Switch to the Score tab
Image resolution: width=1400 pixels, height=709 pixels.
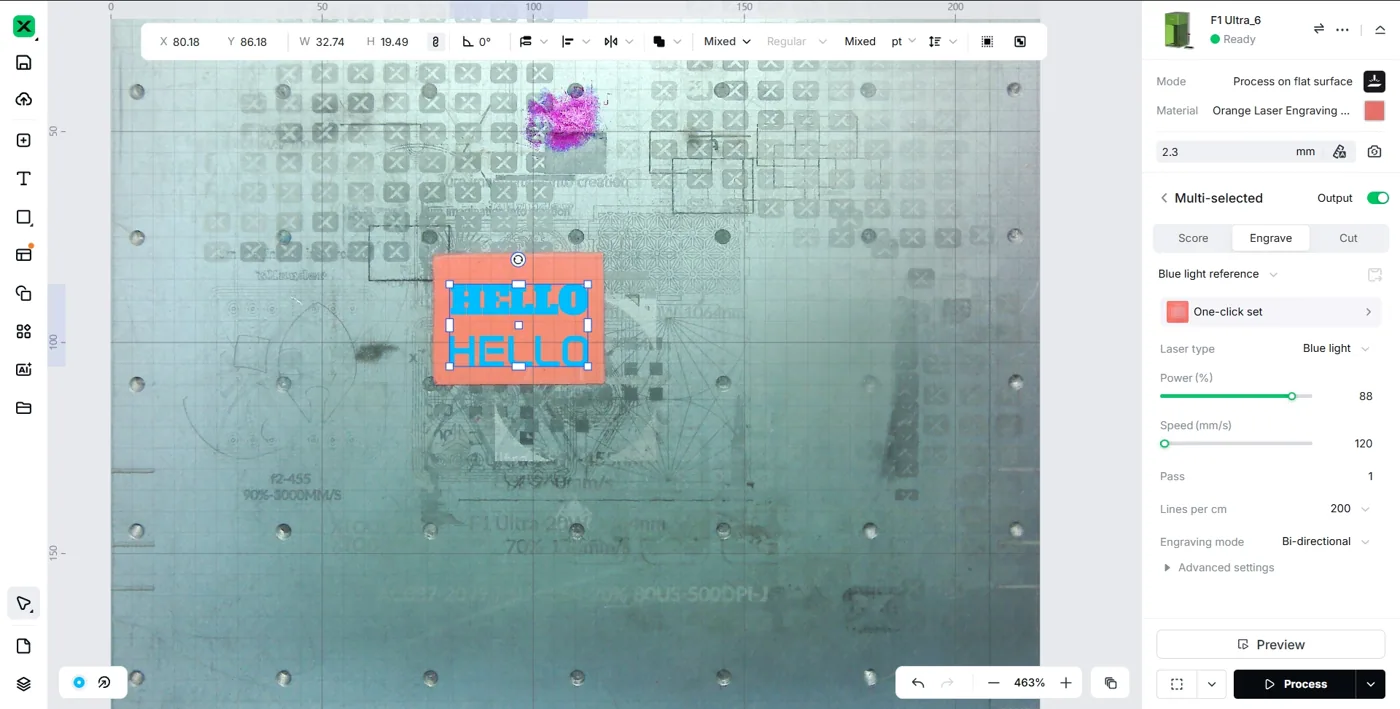coord(1193,238)
